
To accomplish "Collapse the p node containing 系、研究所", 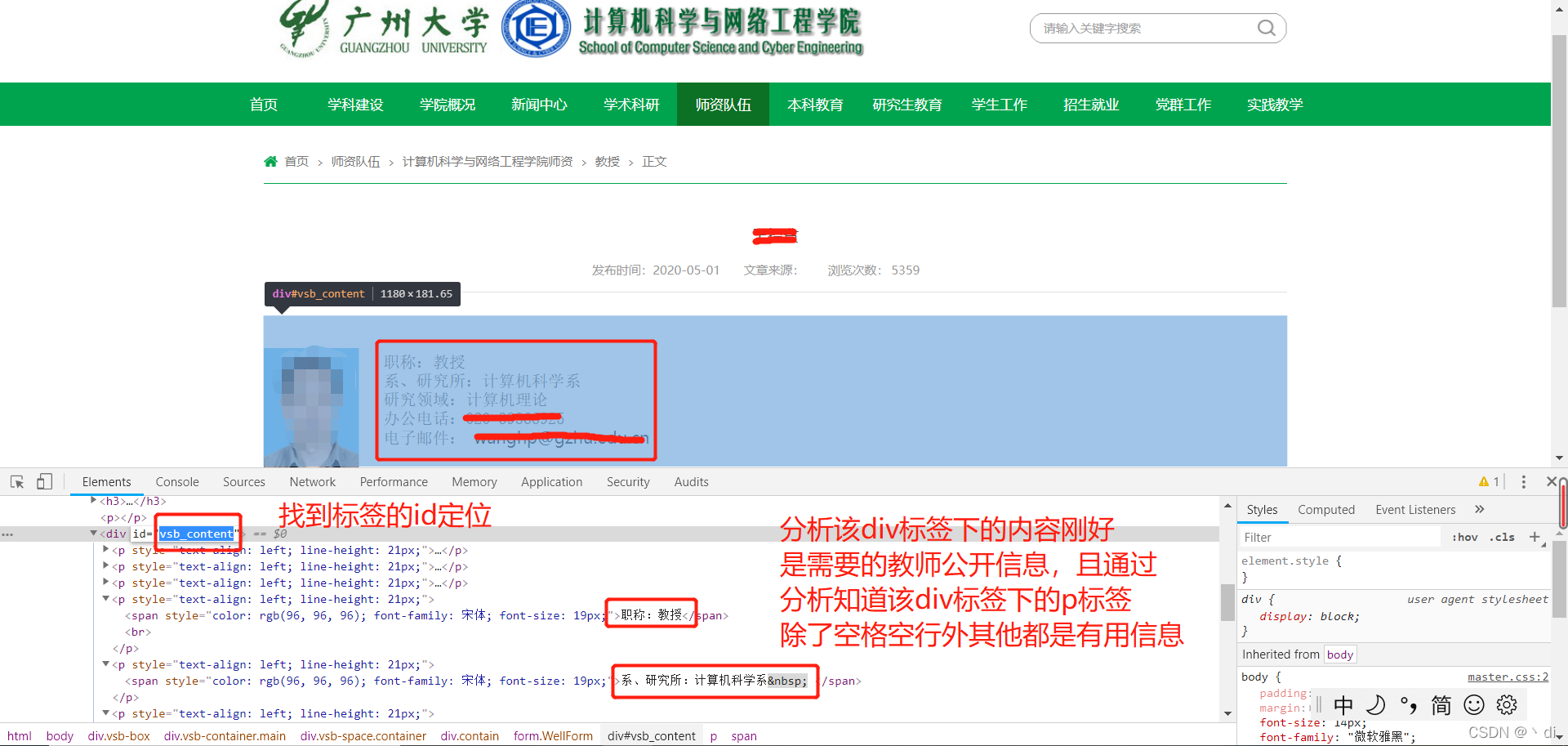I will point(106,663).
